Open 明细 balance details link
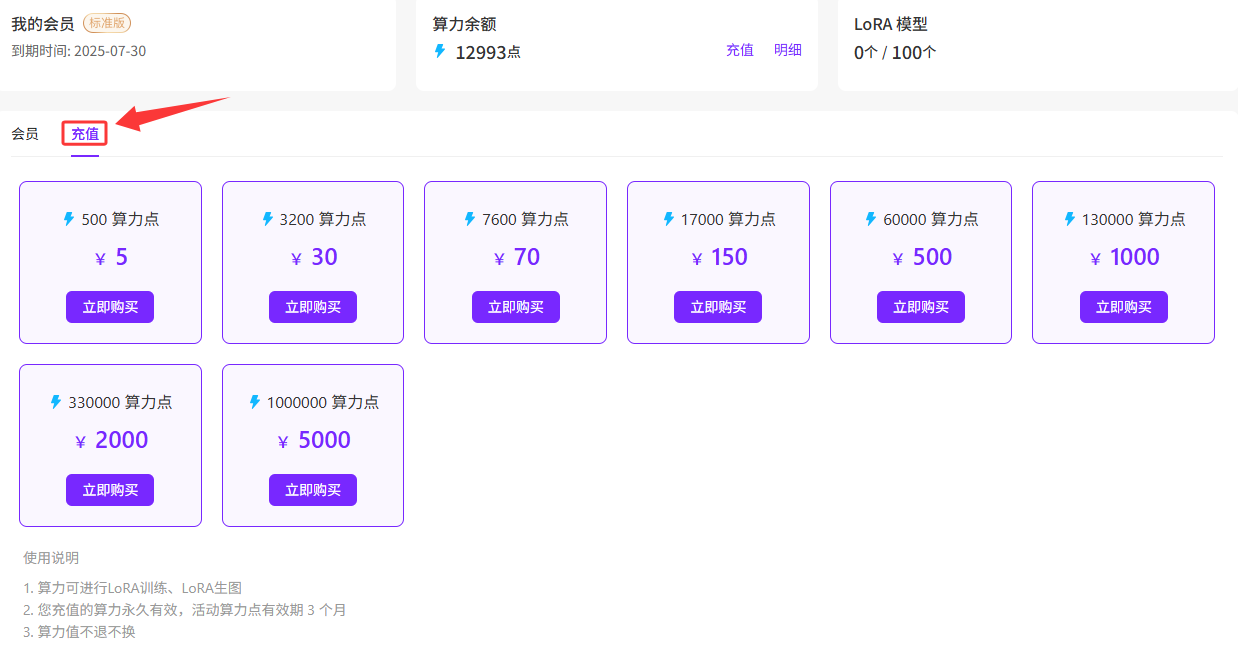 click(788, 50)
